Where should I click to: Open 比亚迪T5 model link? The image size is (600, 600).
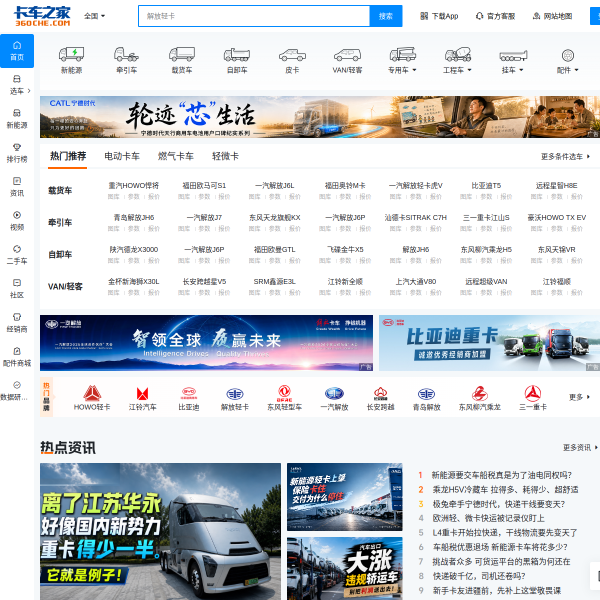(x=486, y=186)
